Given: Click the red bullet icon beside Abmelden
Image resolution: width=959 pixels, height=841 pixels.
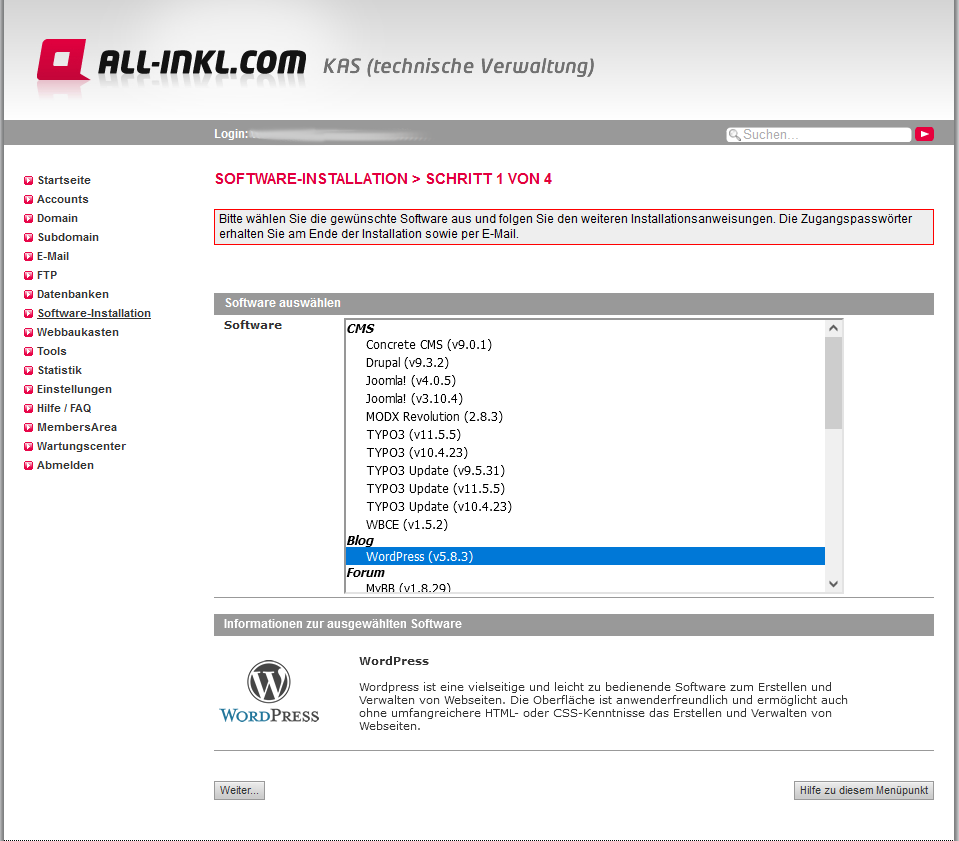Looking at the screenshot, I should click(28, 465).
